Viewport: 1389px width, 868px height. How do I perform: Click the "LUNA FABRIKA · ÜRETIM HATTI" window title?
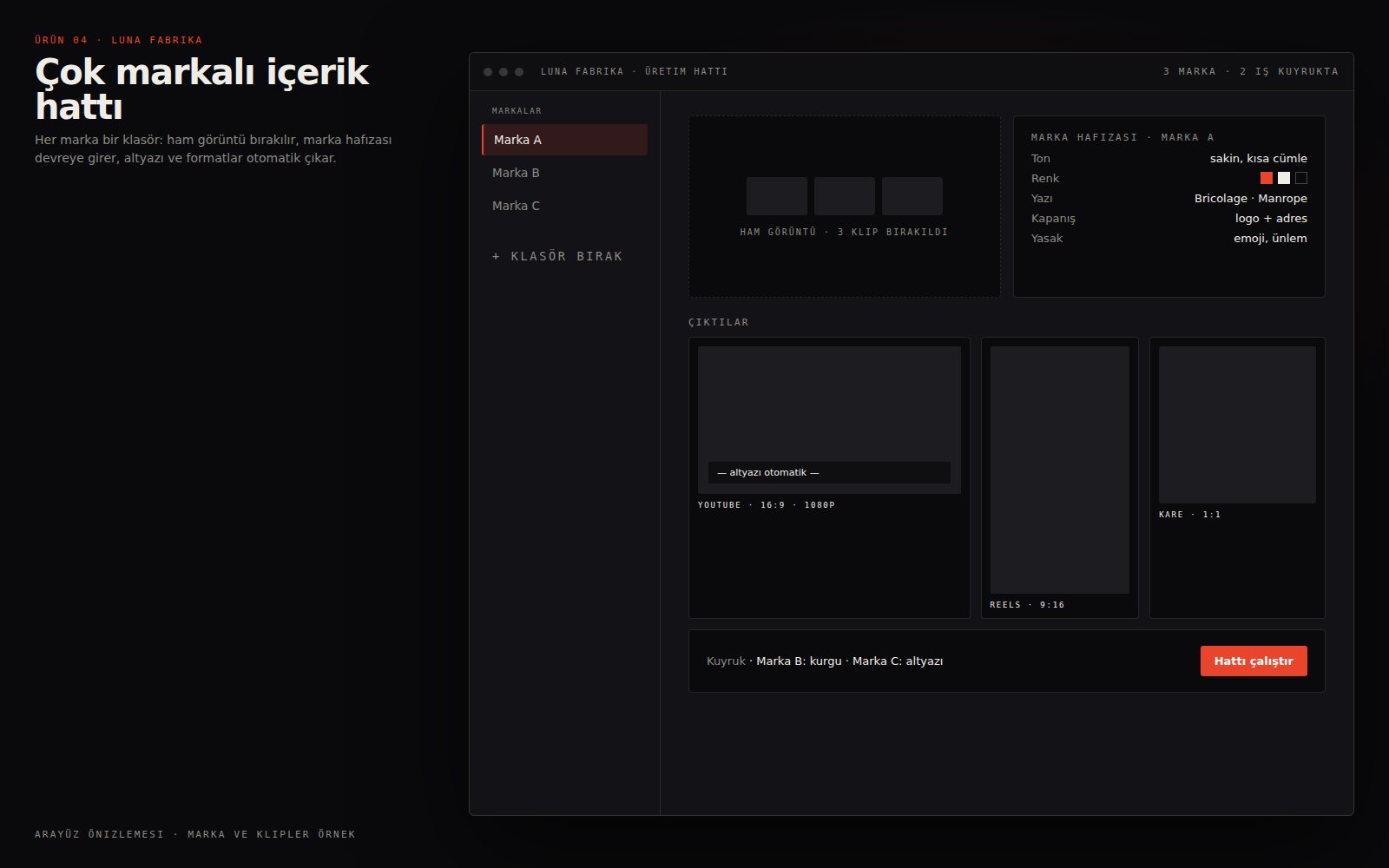pos(635,71)
